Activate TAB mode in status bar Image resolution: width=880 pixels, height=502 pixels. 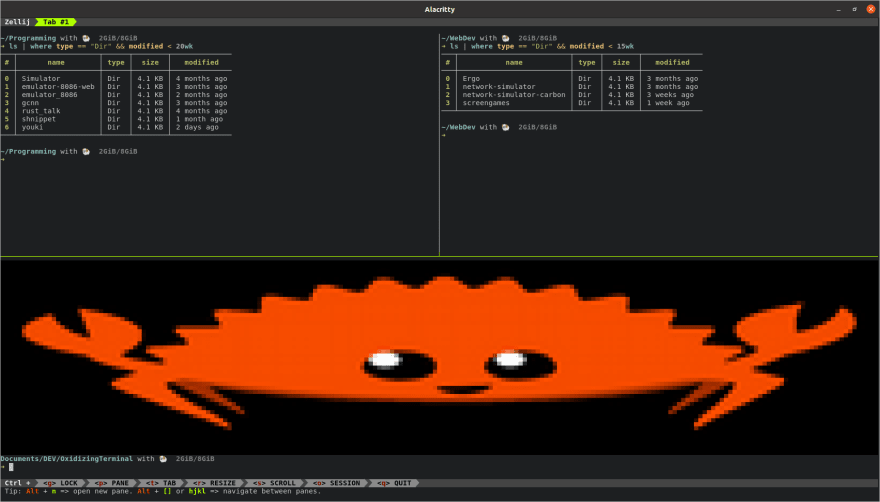pos(161,483)
